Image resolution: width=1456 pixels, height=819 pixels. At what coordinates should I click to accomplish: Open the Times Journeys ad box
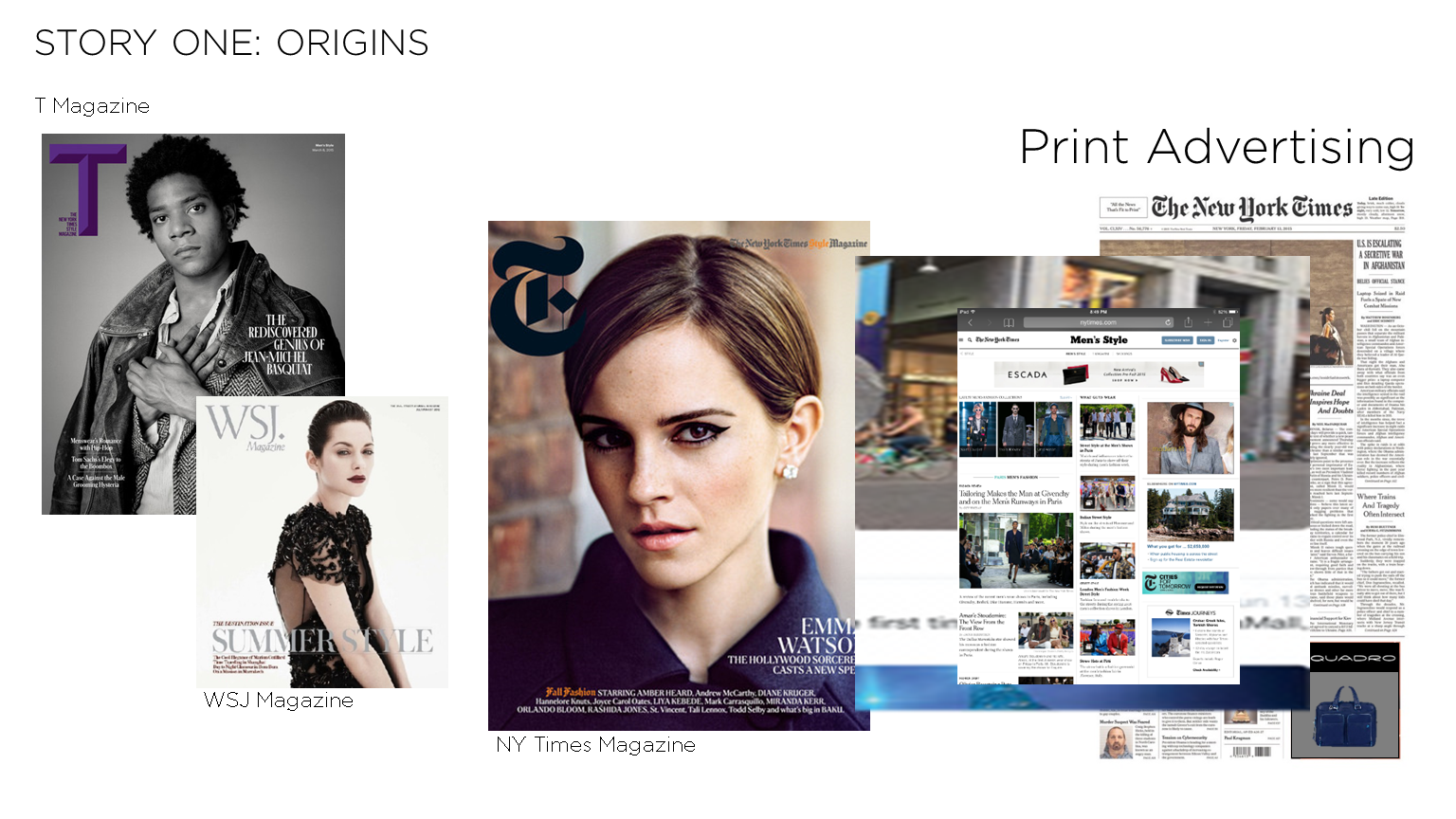(1189, 641)
